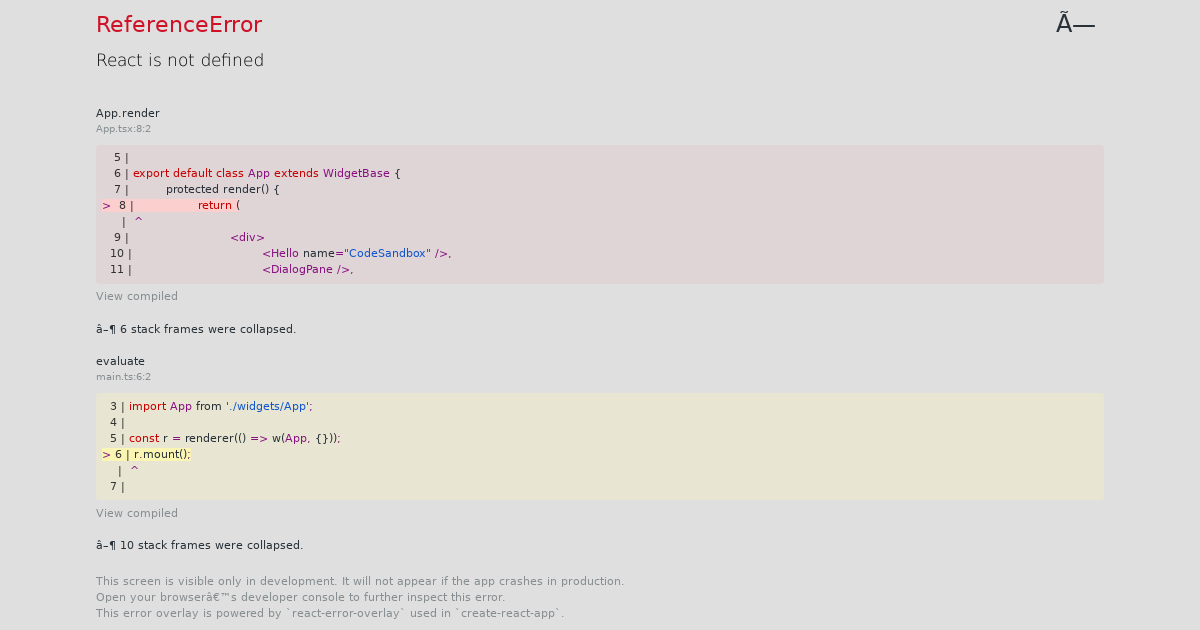Expand the 6 collapsed stack frames

point(195,328)
